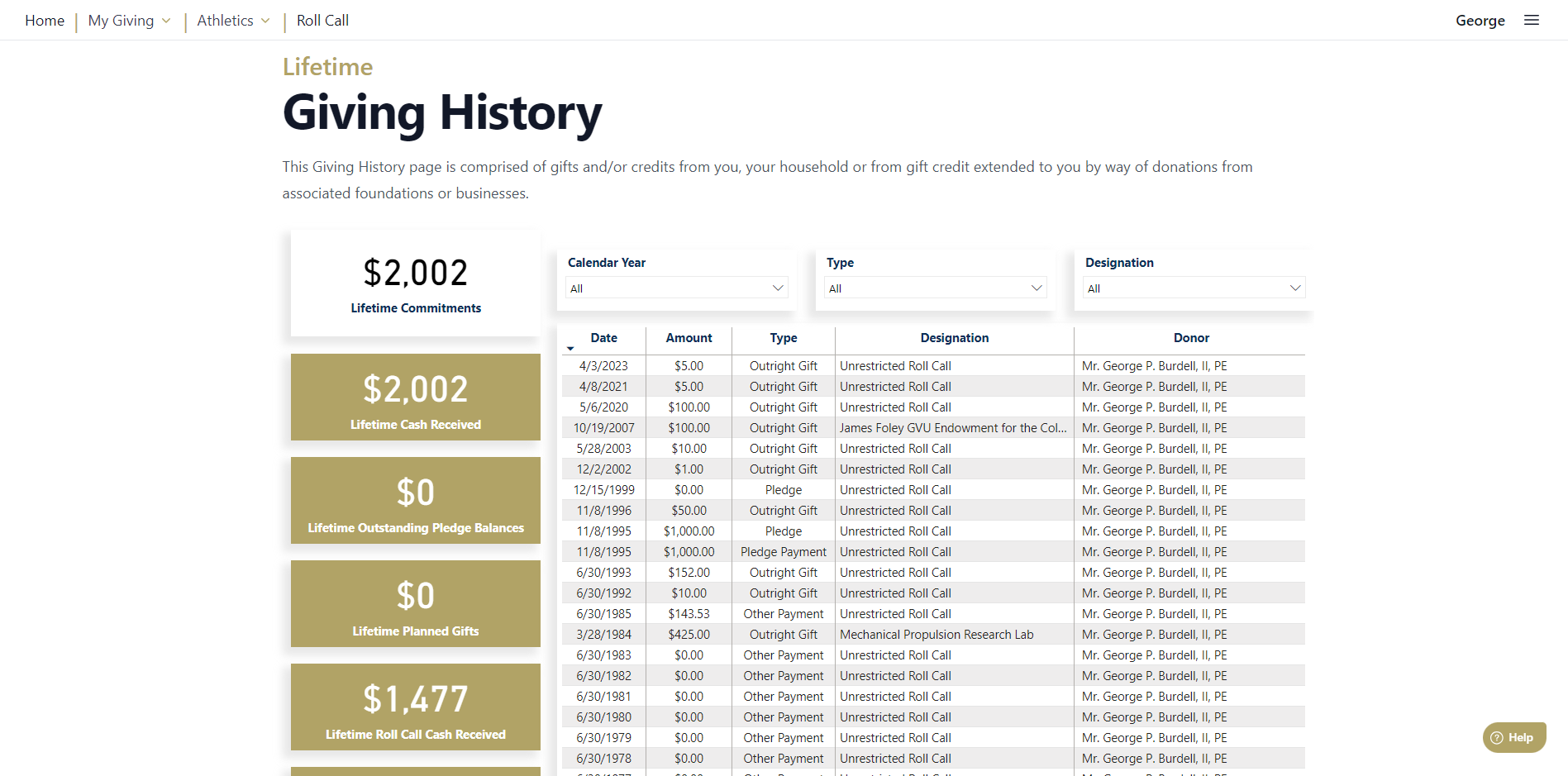
Task: Sort by the Designation column header
Action: [x=954, y=338]
